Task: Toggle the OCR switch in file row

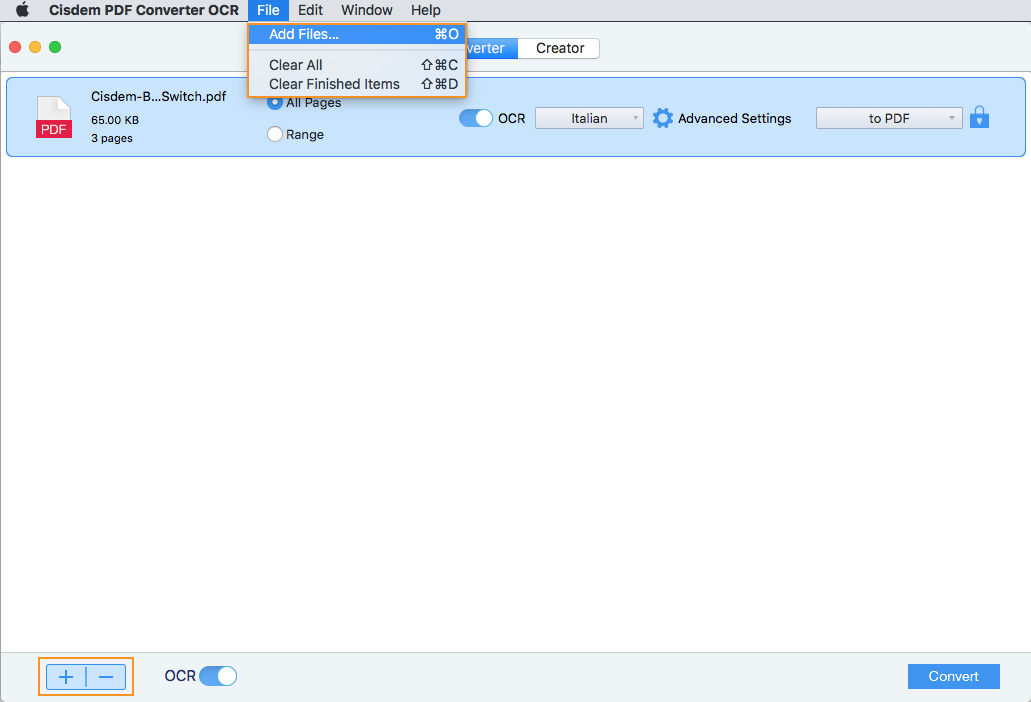Action: 475,118
